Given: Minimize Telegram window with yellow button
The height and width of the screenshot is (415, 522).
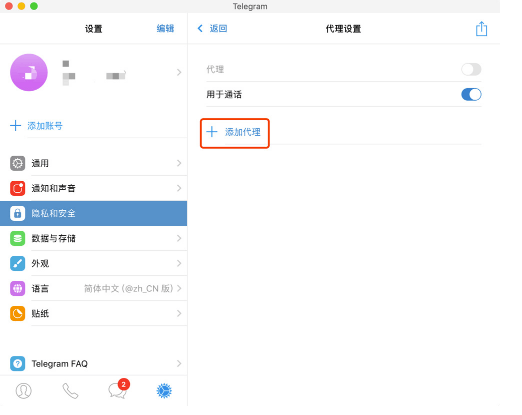Looking at the screenshot, I should coord(21,6).
